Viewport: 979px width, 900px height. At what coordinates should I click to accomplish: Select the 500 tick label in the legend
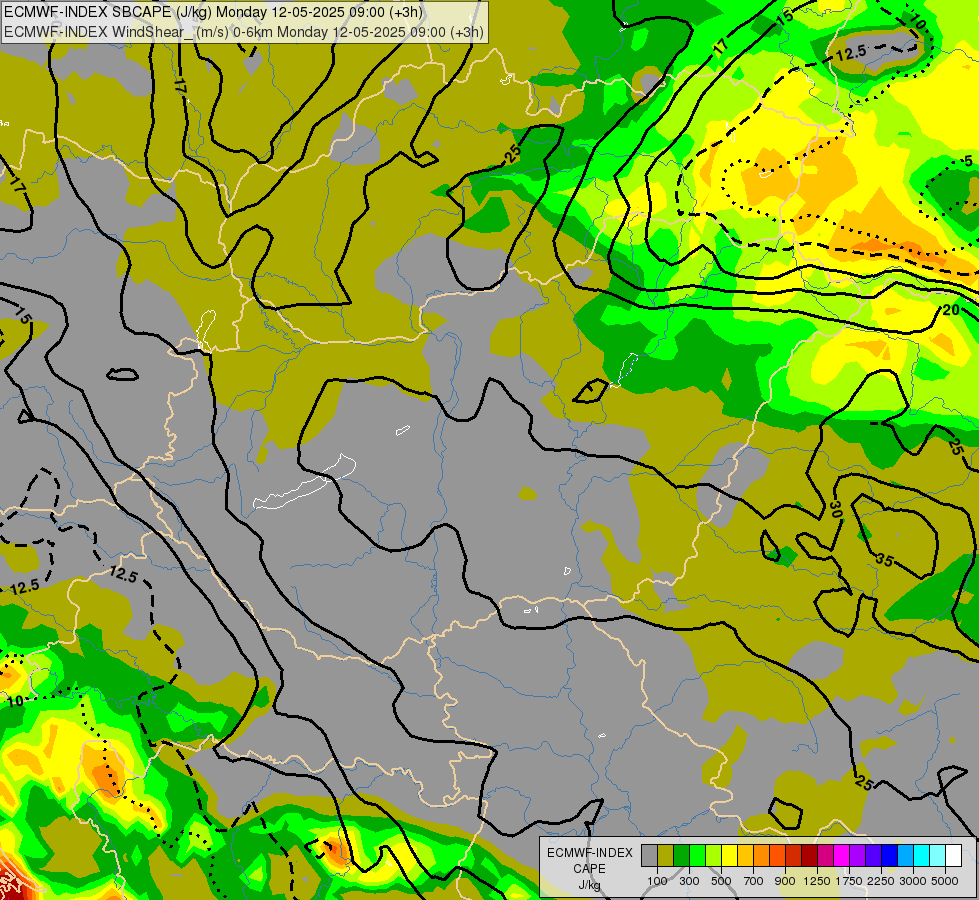(721, 881)
